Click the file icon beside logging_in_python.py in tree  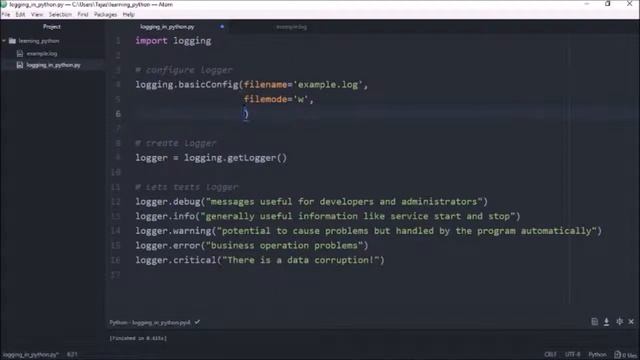click(20, 65)
